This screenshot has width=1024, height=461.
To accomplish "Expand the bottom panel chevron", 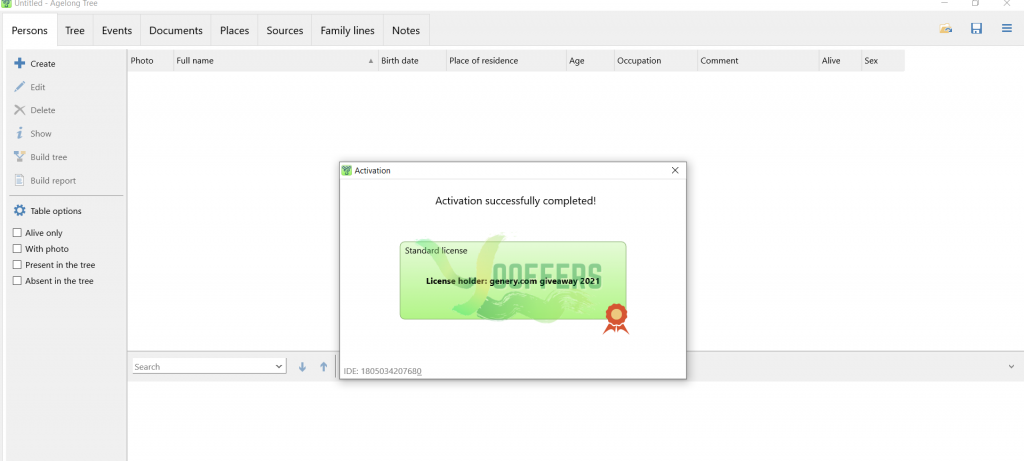I will pos(1012,367).
